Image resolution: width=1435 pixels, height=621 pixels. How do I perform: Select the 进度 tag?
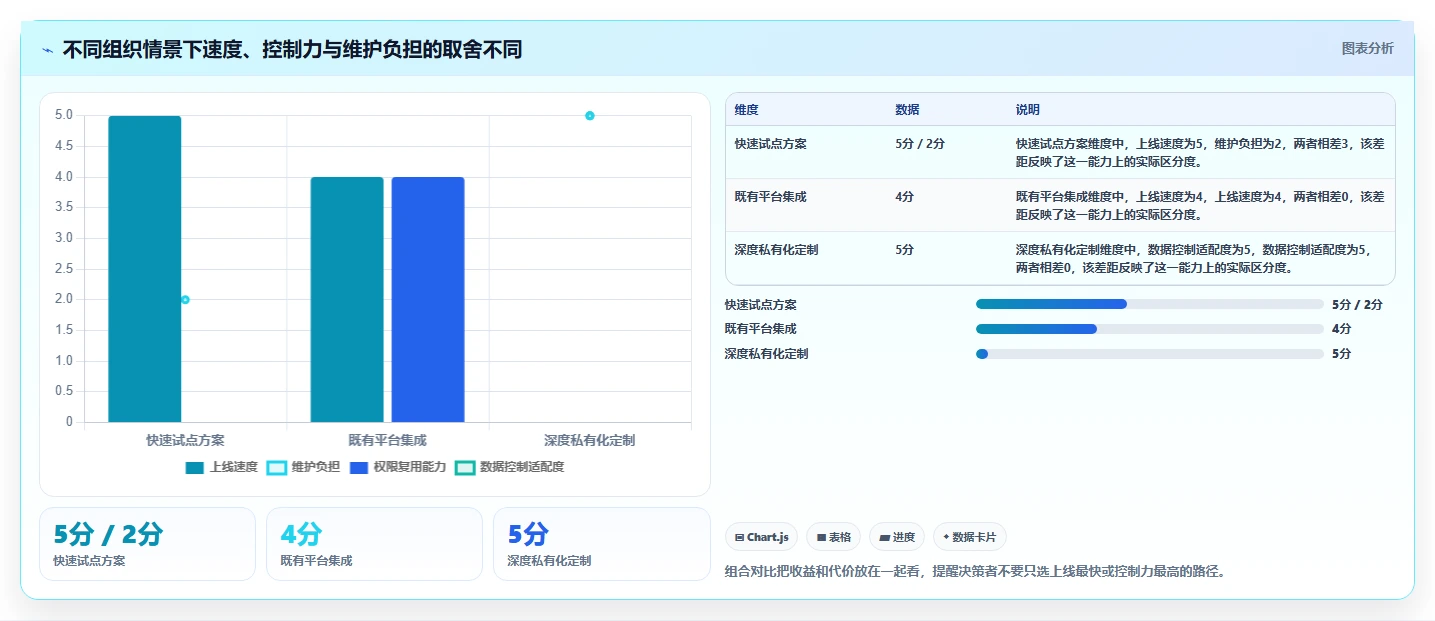[897, 537]
